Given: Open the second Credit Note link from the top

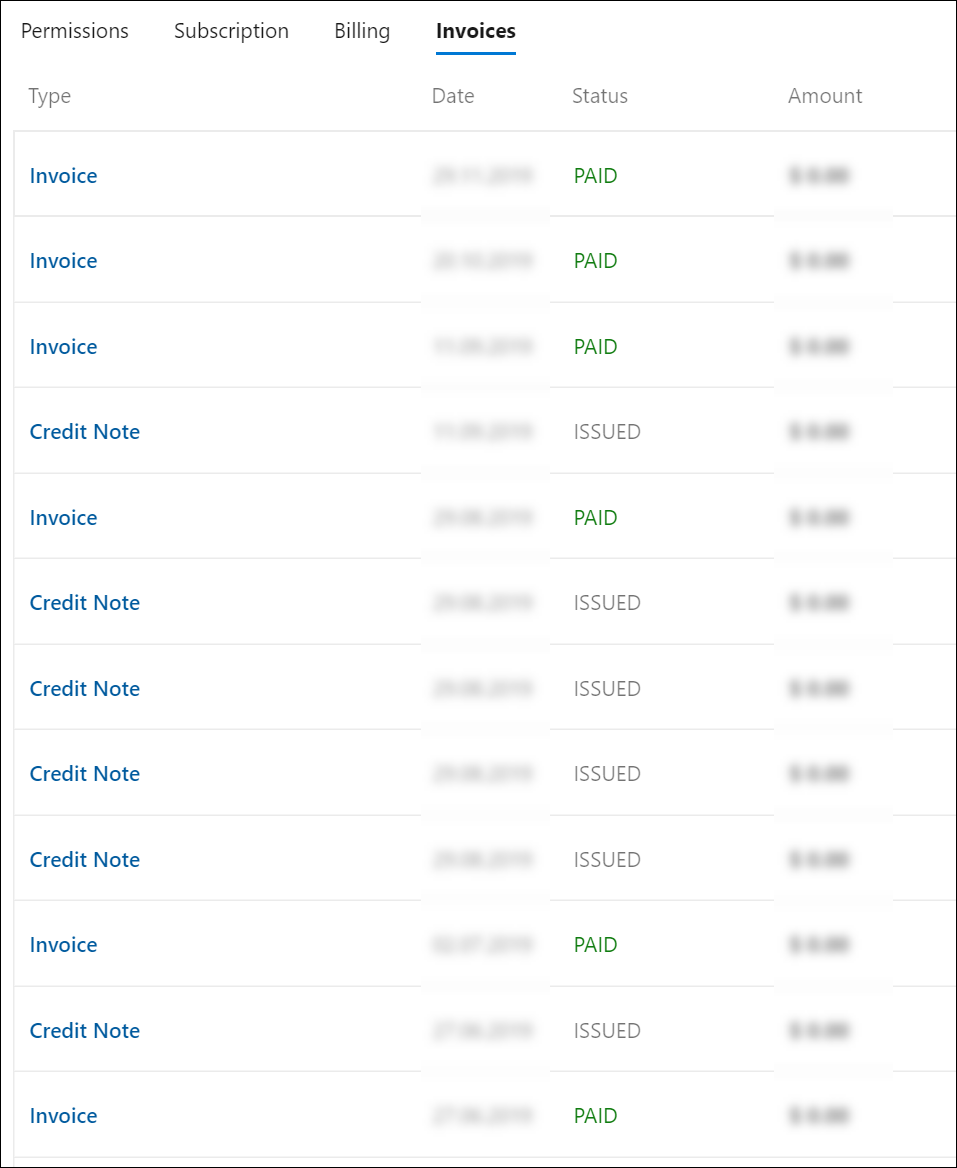Looking at the screenshot, I should coord(85,603).
